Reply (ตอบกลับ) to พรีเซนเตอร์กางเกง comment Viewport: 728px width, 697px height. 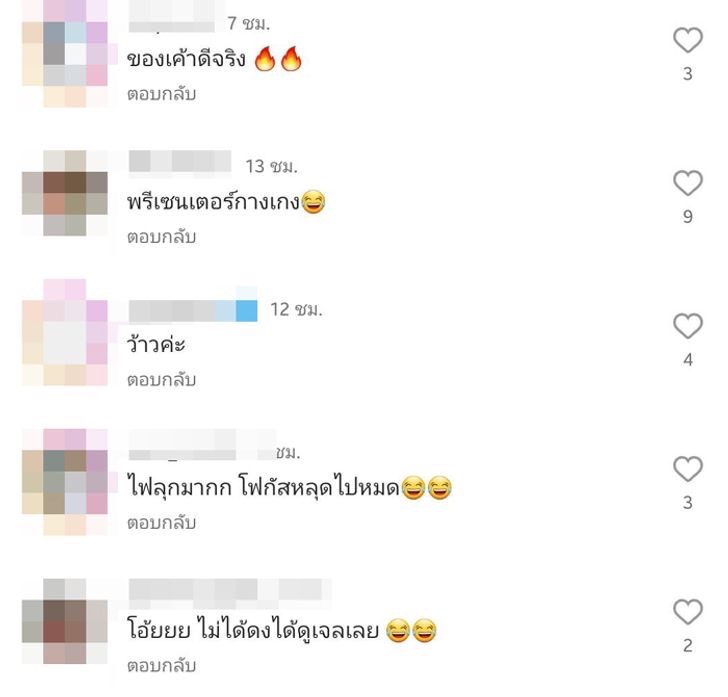point(162,237)
